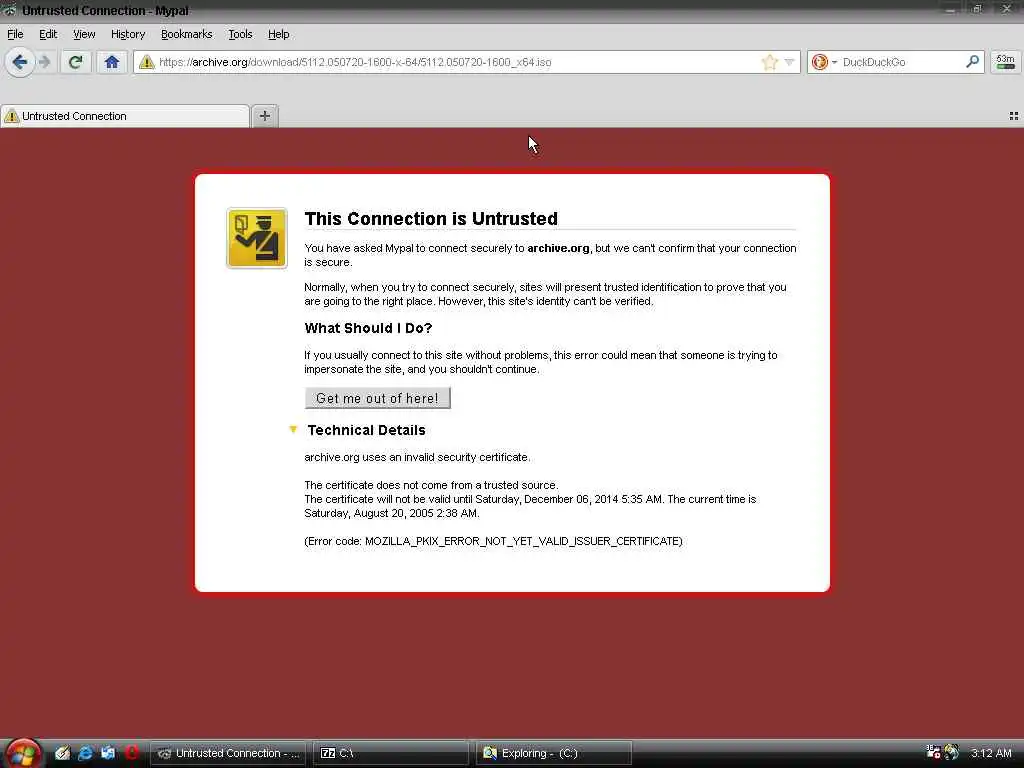Click 'The certificate does not come from a trusted source' line
This screenshot has height=768, width=1024.
click(x=431, y=485)
